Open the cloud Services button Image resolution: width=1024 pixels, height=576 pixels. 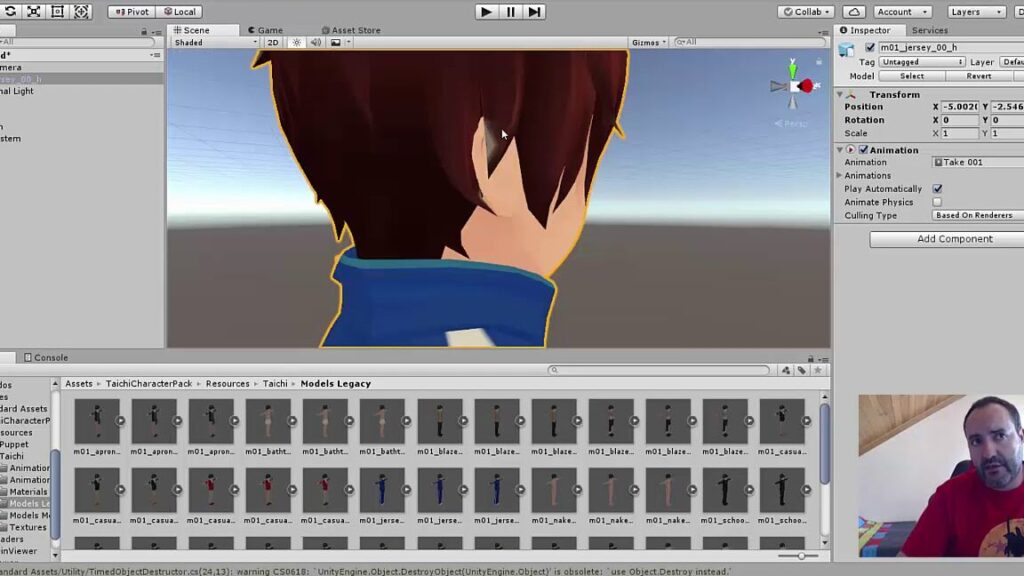point(854,12)
